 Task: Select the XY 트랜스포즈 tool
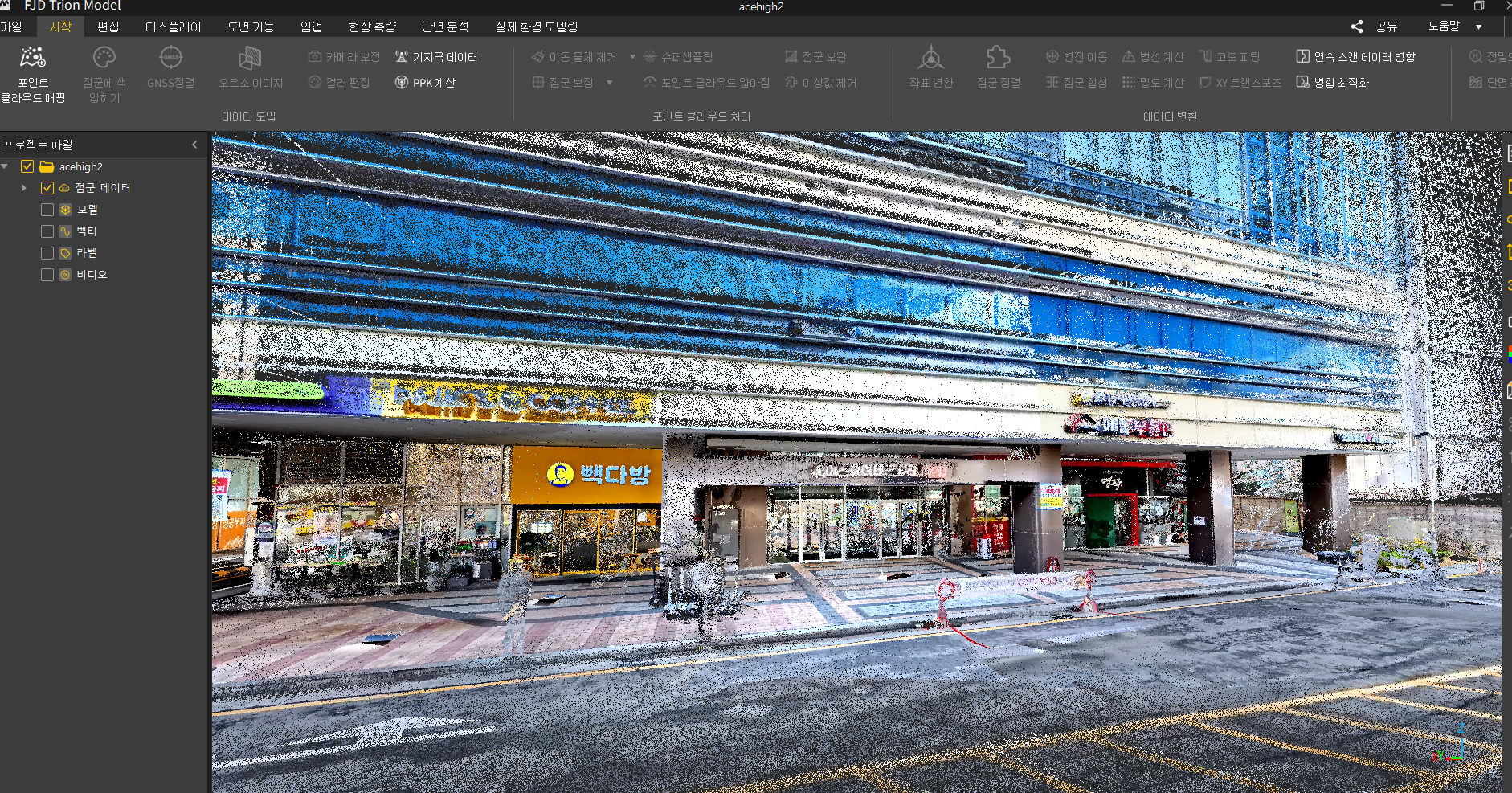click(x=1240, y=83)
